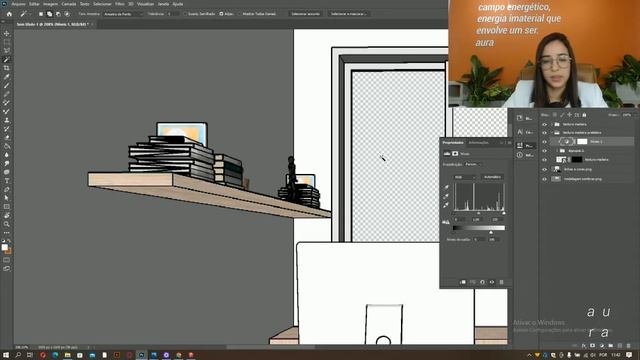This screenshot has height=360, width=640.
Task: Open the collapsed Character panel icon
Action: pyautogui.click(x=520, y=132)
